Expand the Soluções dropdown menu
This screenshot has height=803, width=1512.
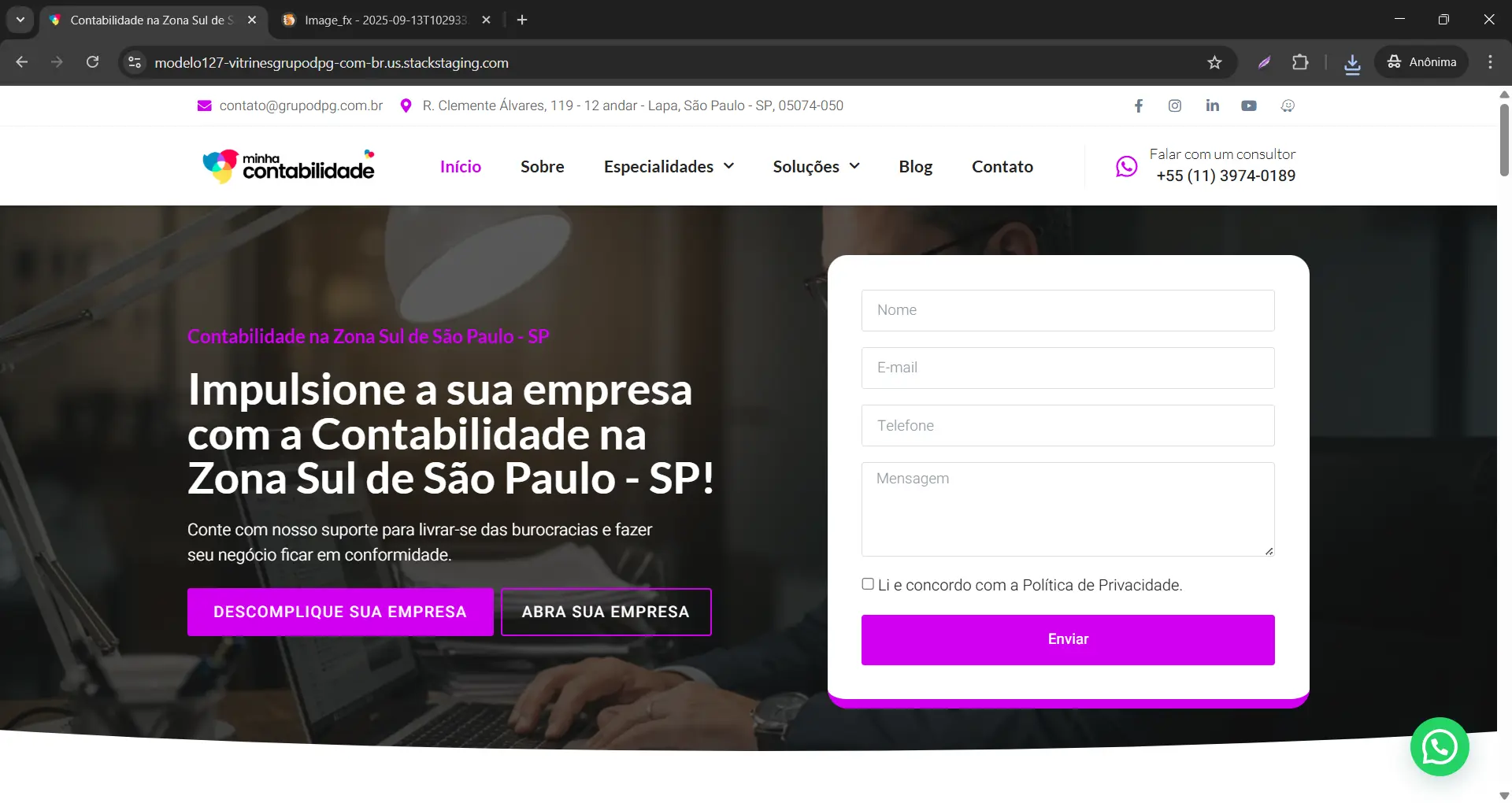816,166
